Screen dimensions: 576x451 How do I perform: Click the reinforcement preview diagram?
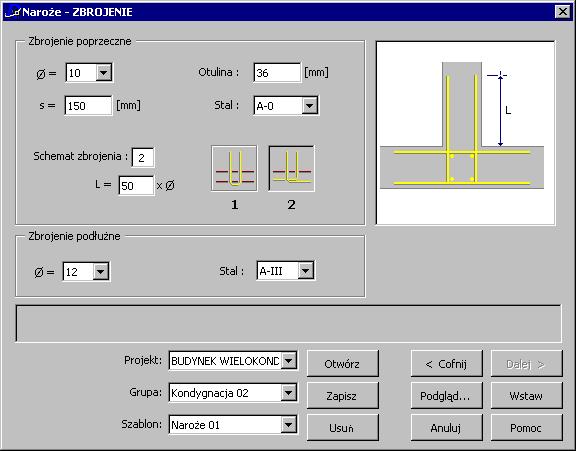[x=465, y=133]
